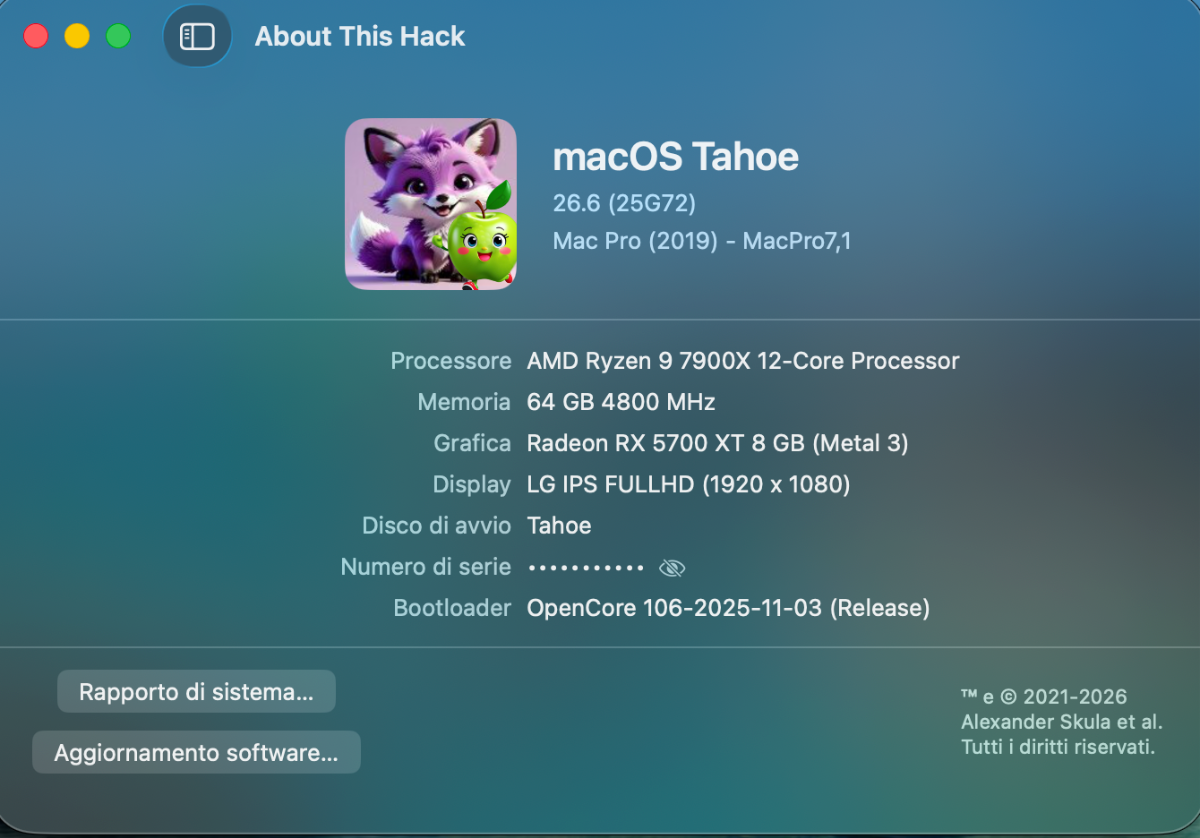Click the About This Hack window title
1200x838 pixels.
tap(360, 37)
